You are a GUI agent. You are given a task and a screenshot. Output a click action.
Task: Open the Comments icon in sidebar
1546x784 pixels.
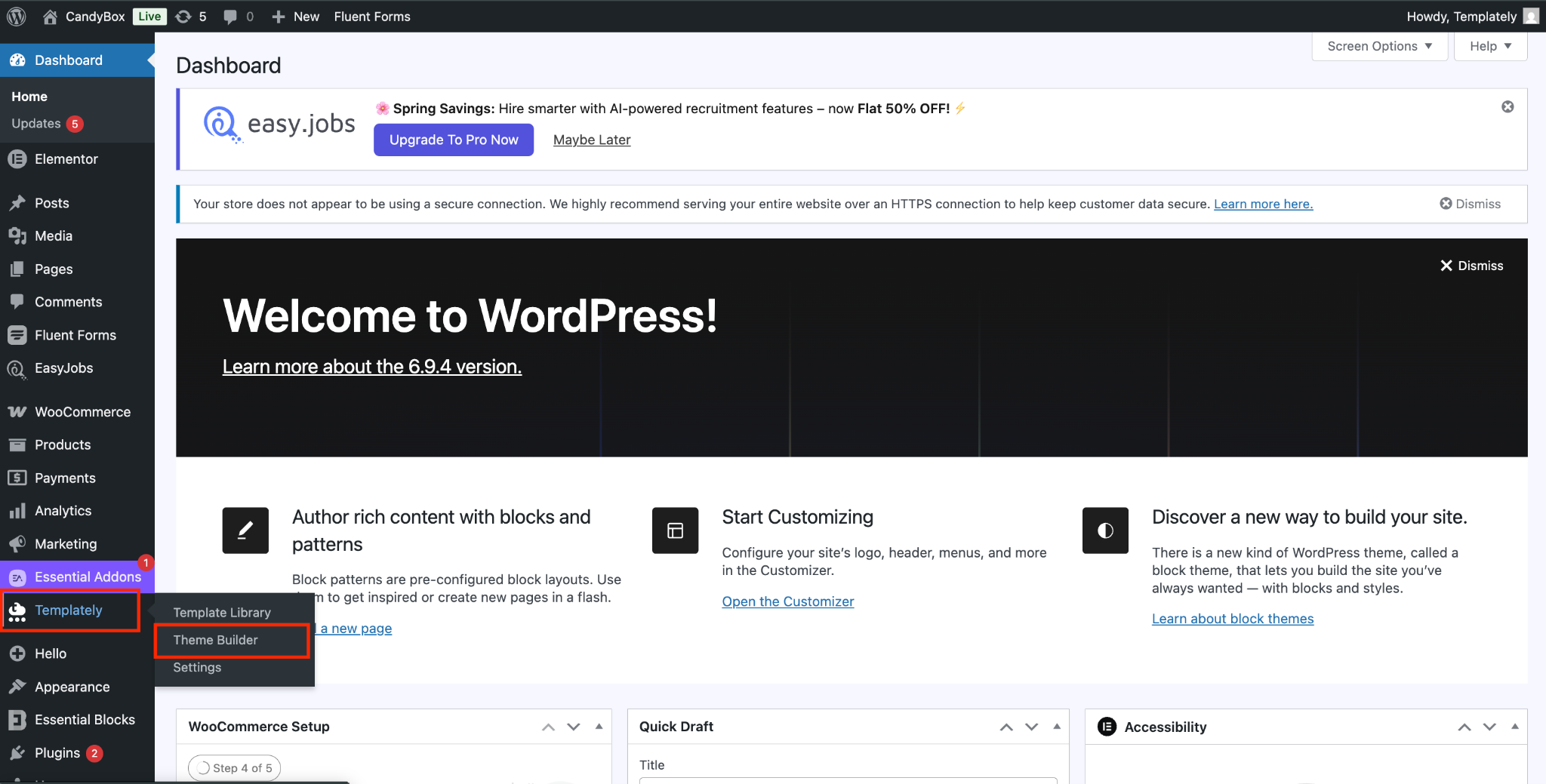17,302
